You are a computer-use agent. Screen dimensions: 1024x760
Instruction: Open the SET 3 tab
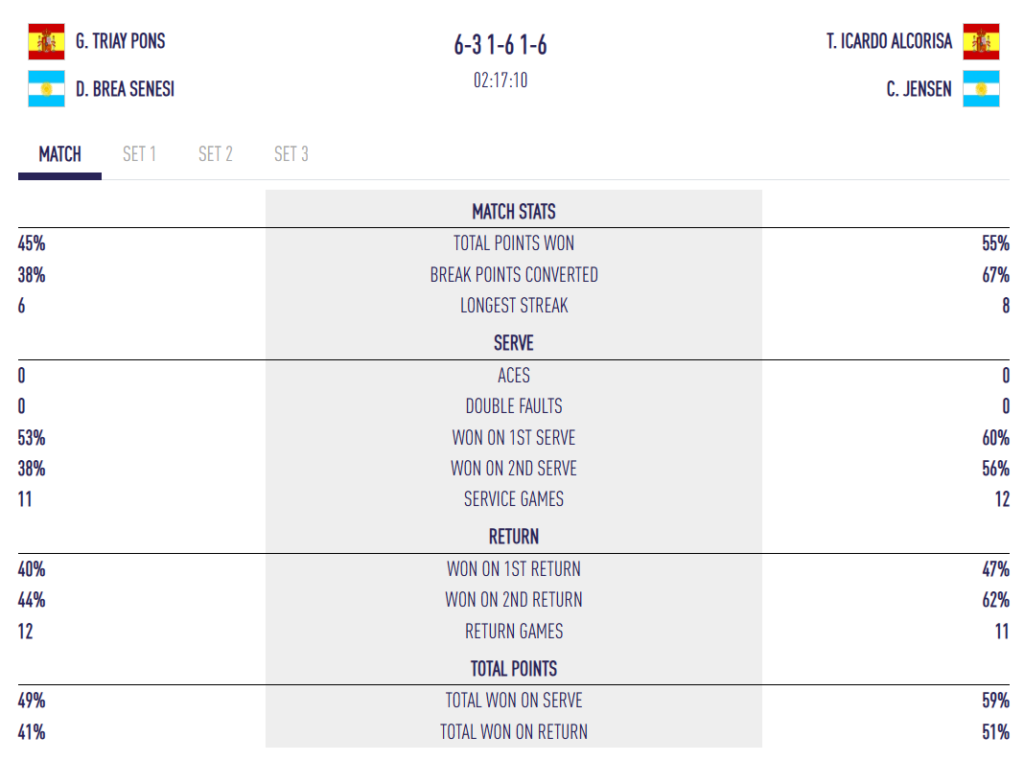[291, 154]
